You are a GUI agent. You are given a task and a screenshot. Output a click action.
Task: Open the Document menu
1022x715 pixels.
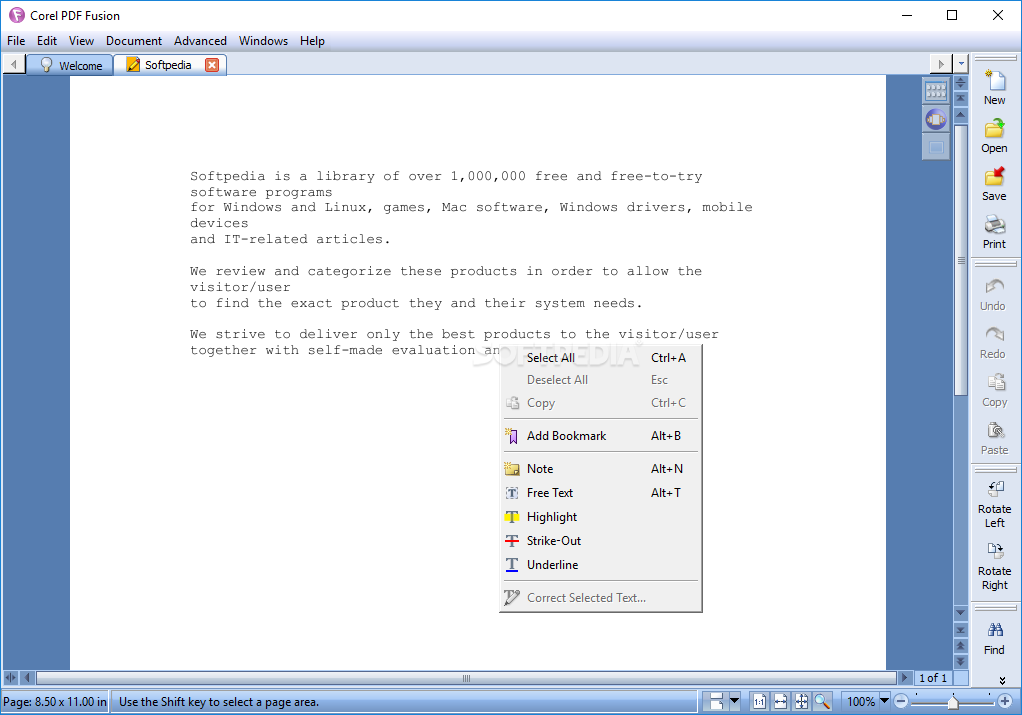pyautogui.click(x=134, y=40)
